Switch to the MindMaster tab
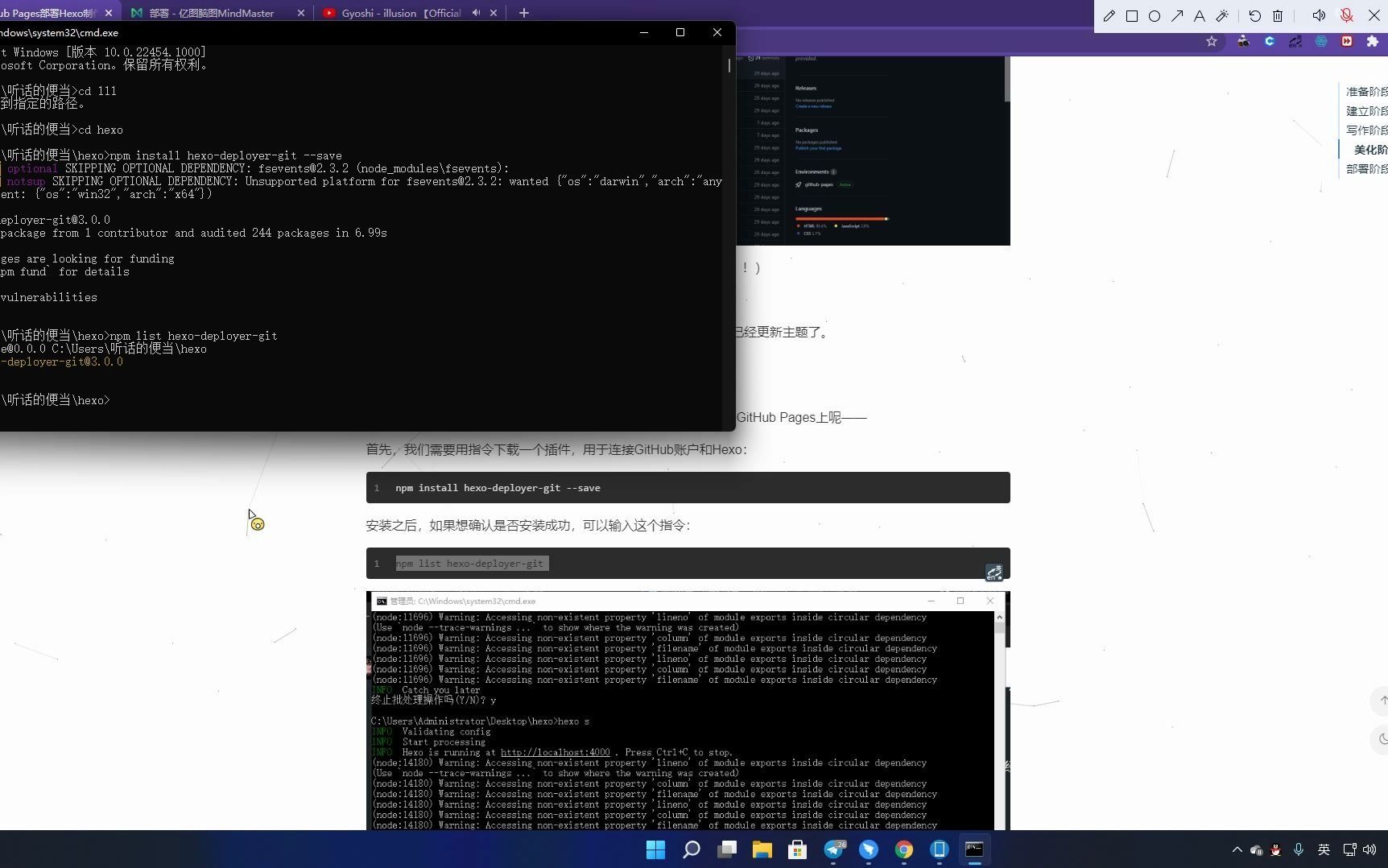Screen dimensions: 1388x868 click(x=211, y=13)
